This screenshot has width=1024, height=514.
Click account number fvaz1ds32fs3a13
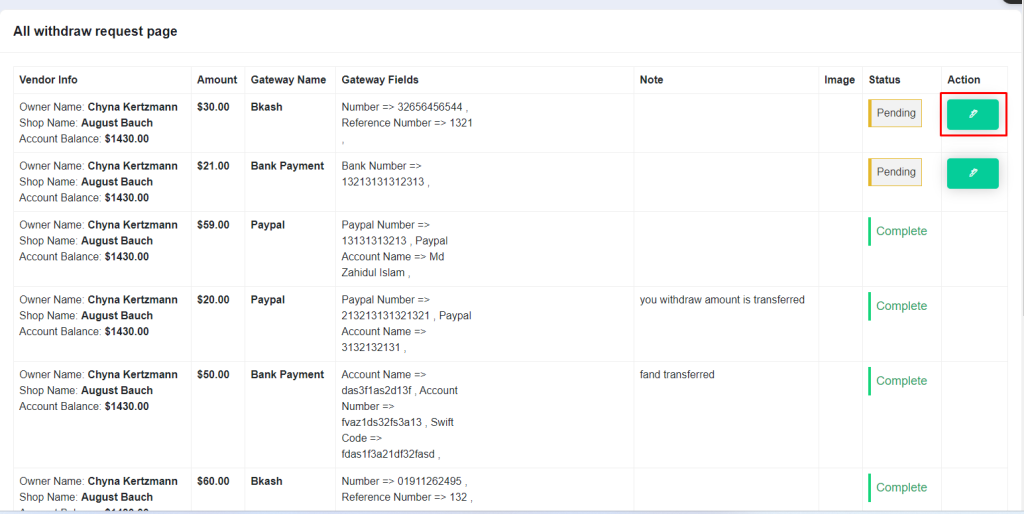click(x=383, y=423)
